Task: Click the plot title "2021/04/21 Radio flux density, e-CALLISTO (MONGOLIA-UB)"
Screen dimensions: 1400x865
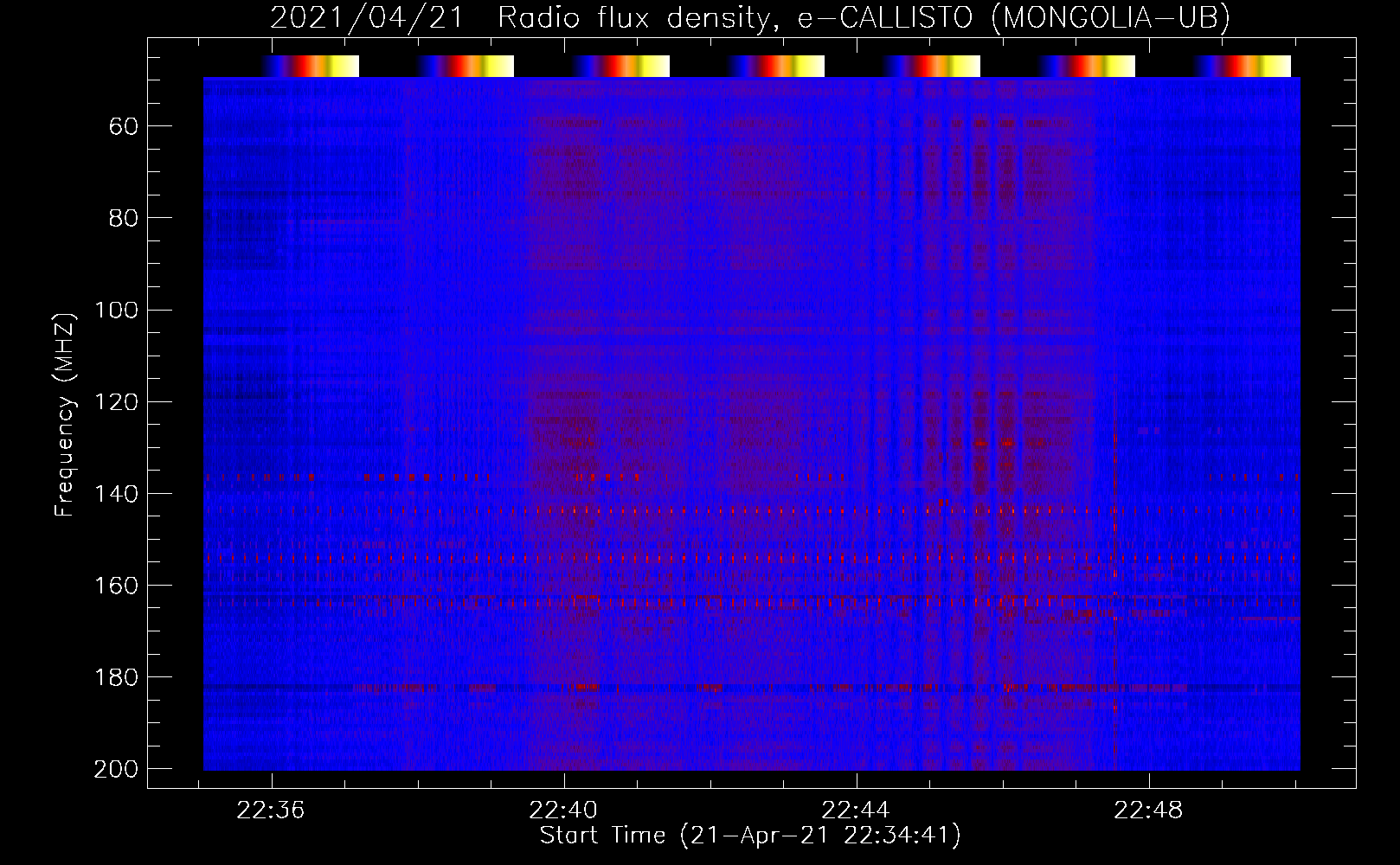Action: (750, 17)
